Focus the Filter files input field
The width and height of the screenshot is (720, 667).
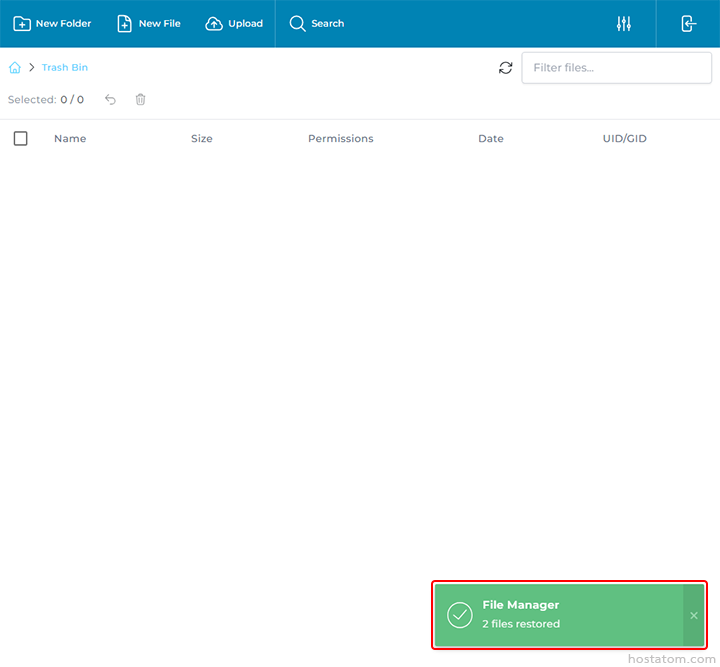(616, 68)
